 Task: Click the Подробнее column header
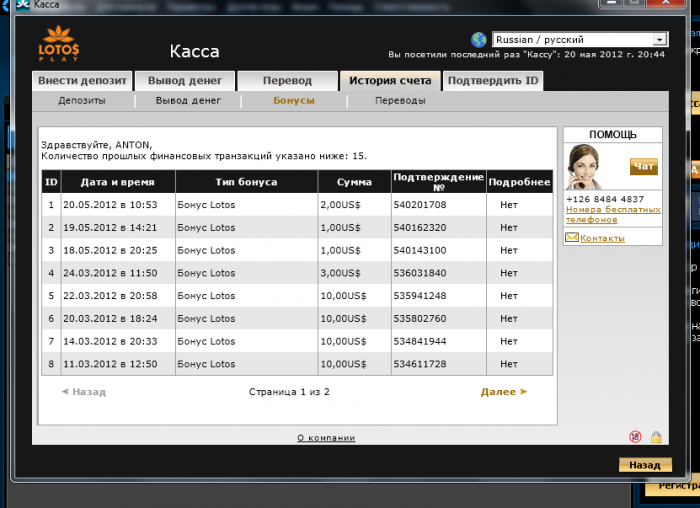pyautogui.click(x=519, y=182)
